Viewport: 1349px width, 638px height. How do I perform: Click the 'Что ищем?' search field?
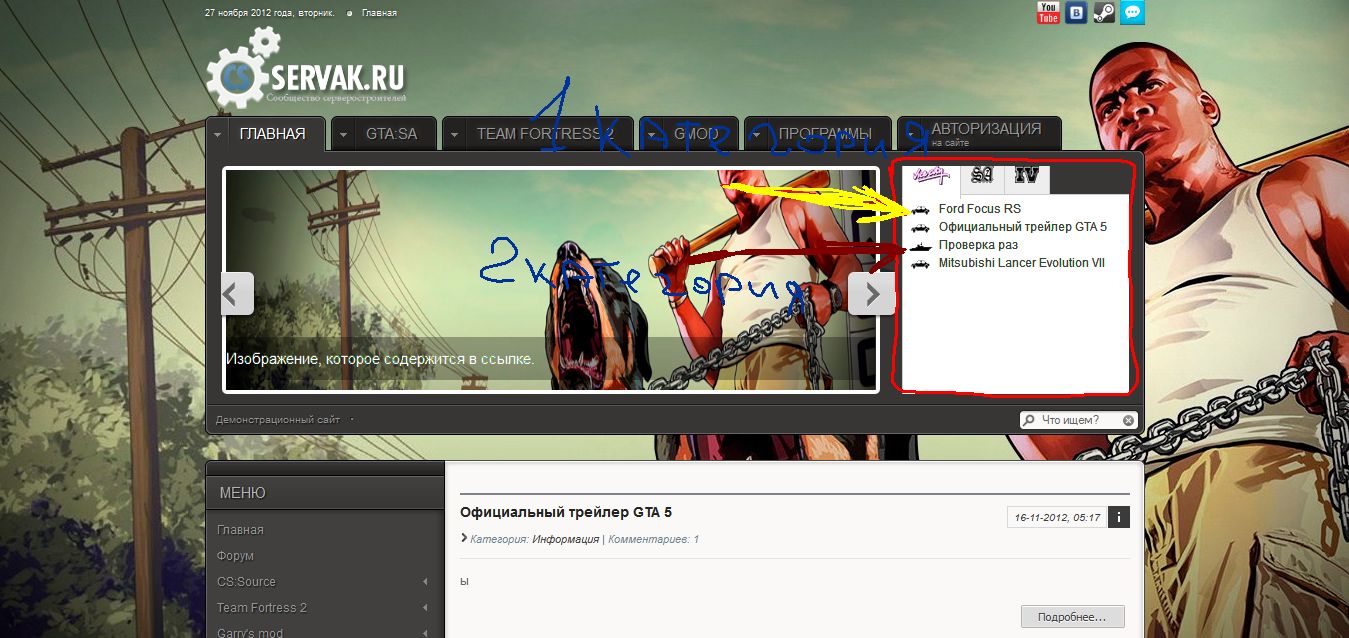1076,421
